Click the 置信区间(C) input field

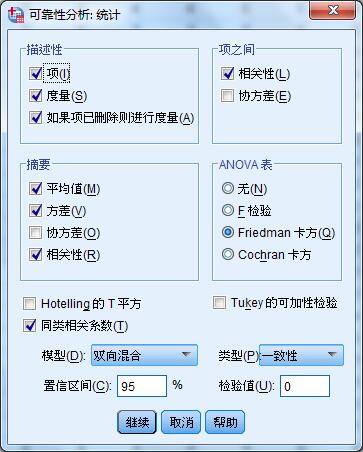[x=142, y=386]
